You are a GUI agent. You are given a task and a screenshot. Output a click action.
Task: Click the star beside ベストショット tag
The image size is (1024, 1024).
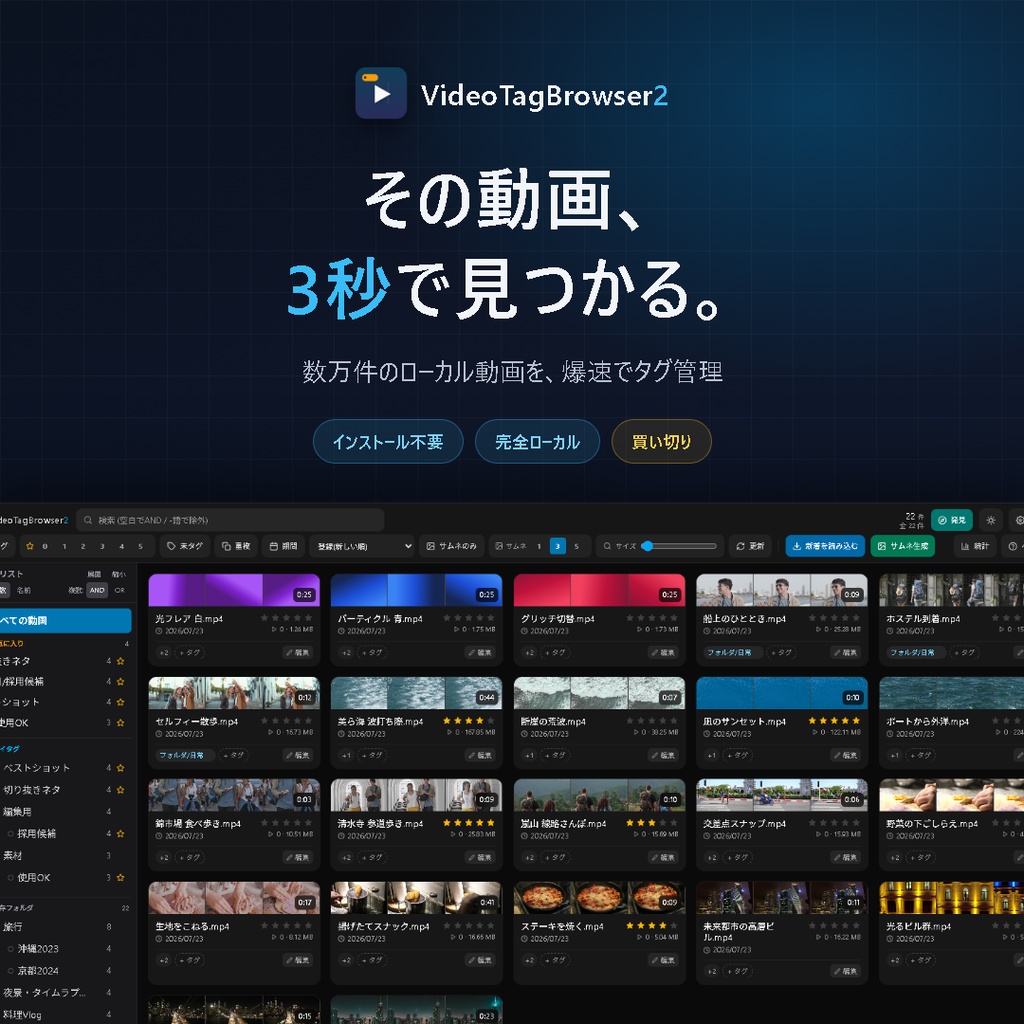[120, 768]
